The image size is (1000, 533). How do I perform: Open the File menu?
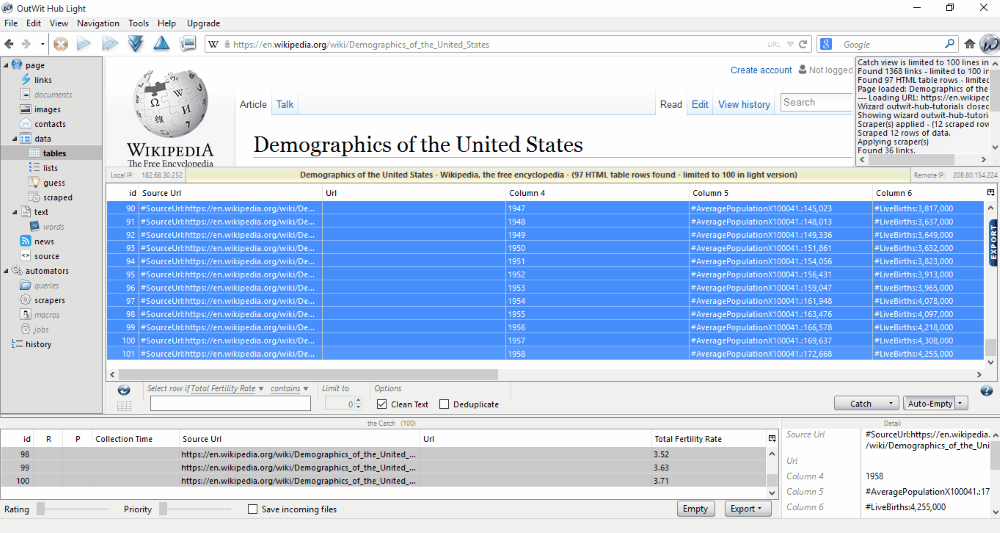pos(11,23)
